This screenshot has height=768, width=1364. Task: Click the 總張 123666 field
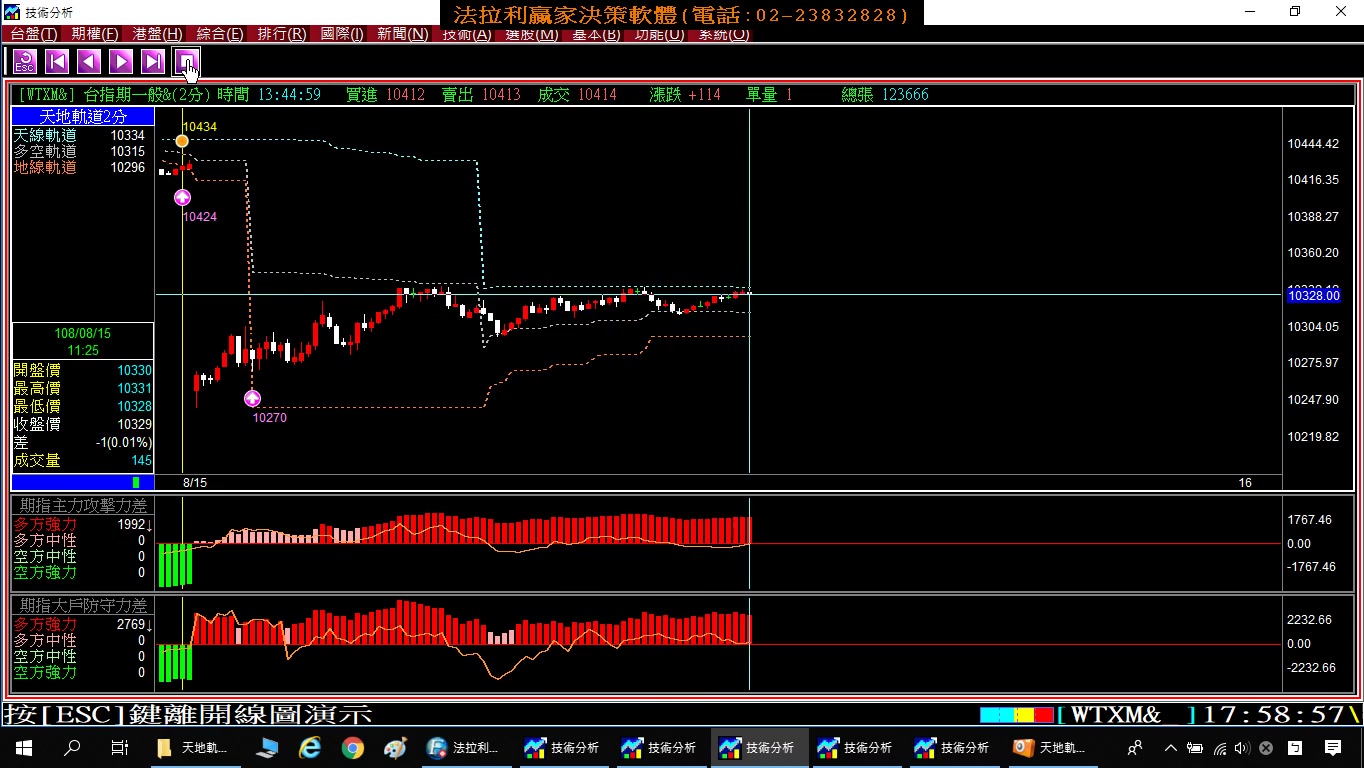(885, 95)
